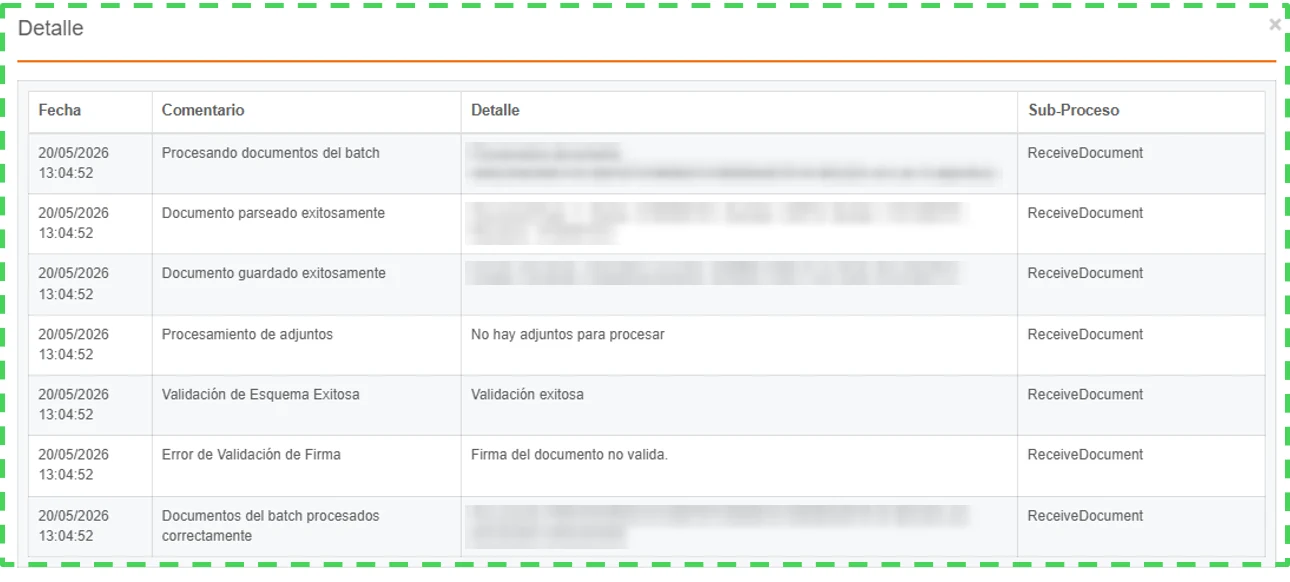Select 'Documento guardado exitosamente' comment
The height and width of the screenshot is (582, 1290).
274,273
